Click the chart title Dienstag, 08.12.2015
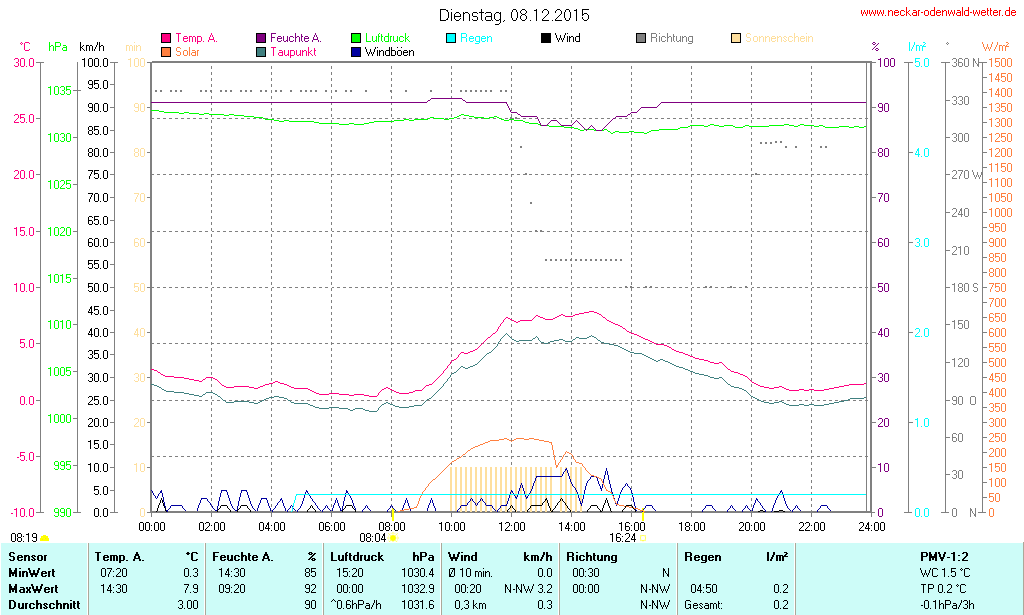The width and height of the screenshot is (1024, 615). click(x=514, y=15)
